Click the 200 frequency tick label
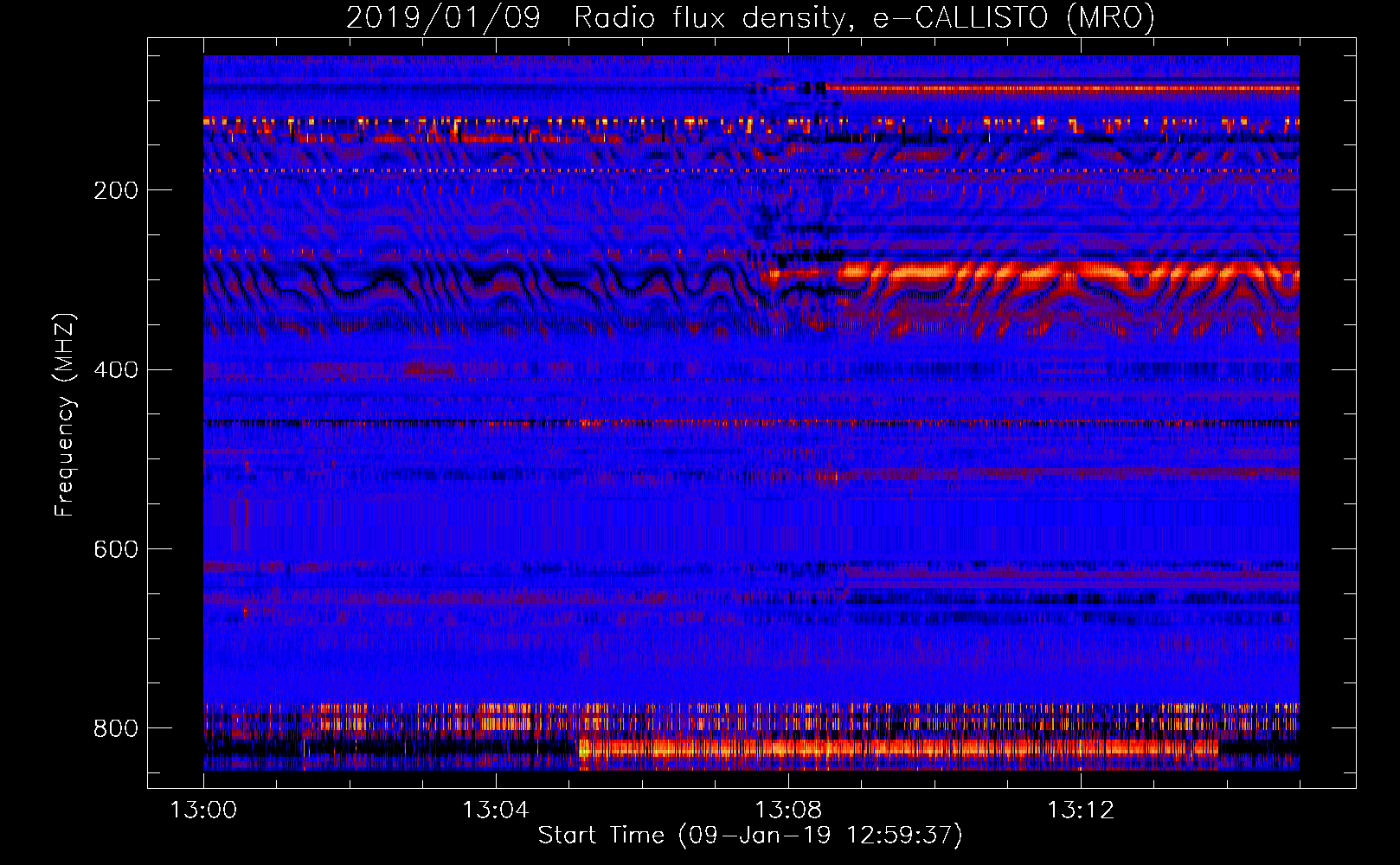 (x=116, y=190)
